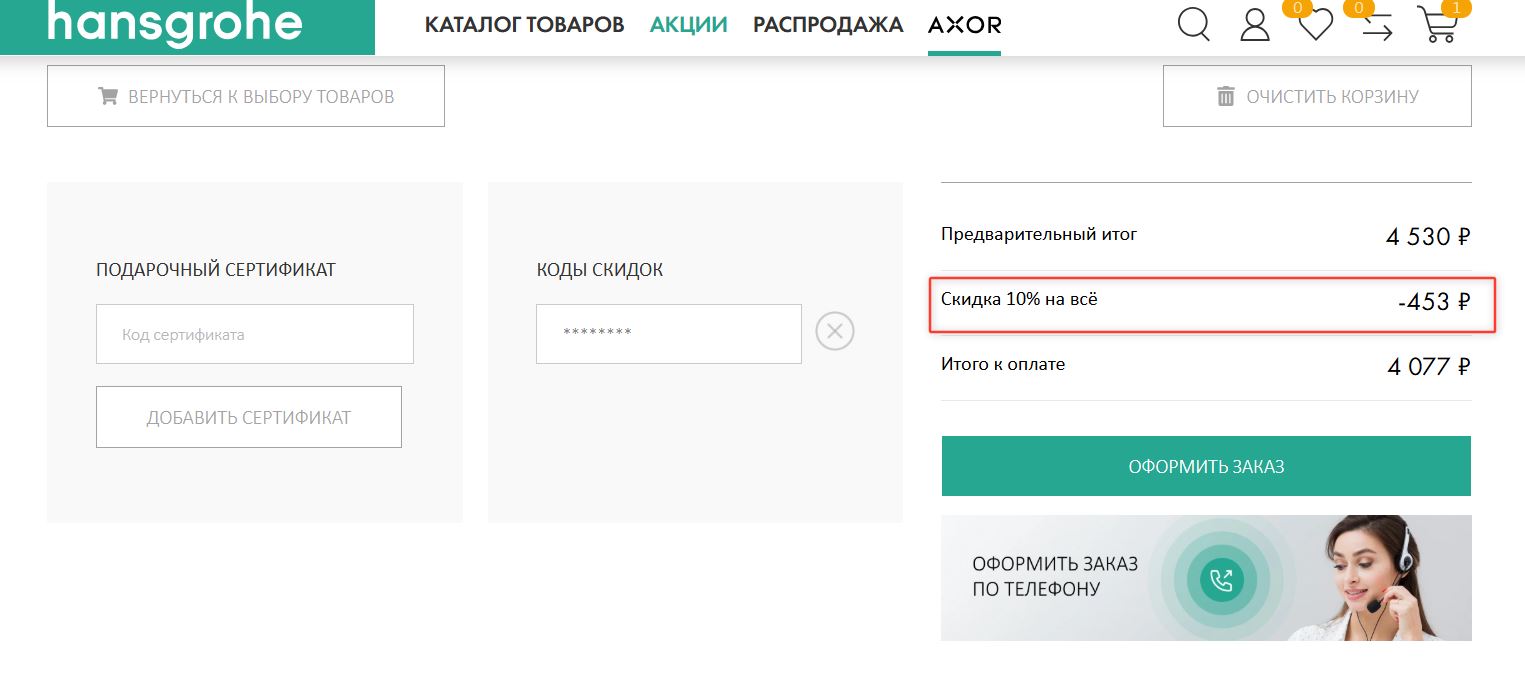This screenshot has height=697, width=1525.
Task: Go to the АКЦИИ section
Action: click(688, 25)
